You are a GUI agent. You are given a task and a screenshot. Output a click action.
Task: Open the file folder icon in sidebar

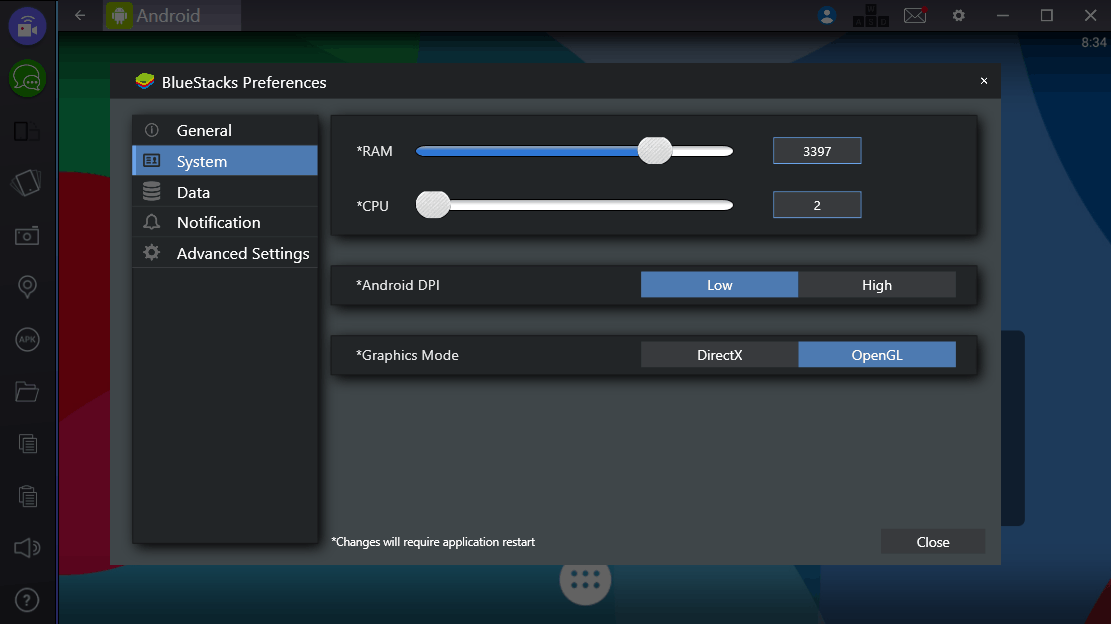[27, 392]
